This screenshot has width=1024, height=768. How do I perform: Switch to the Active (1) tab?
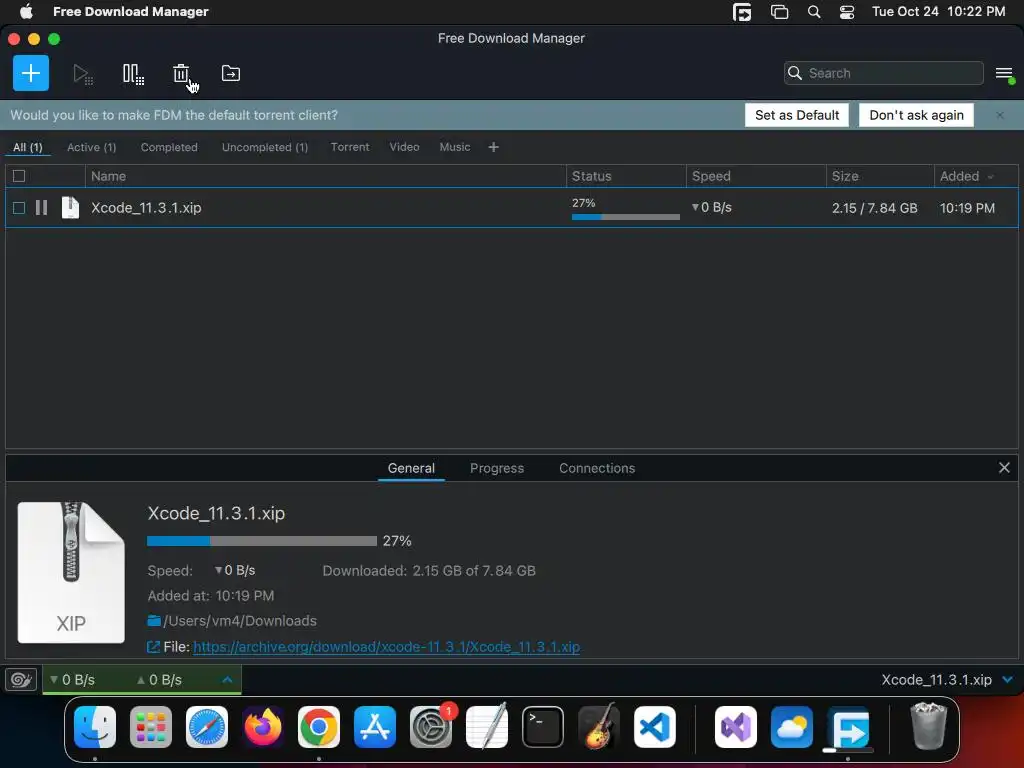click(91, 147)
